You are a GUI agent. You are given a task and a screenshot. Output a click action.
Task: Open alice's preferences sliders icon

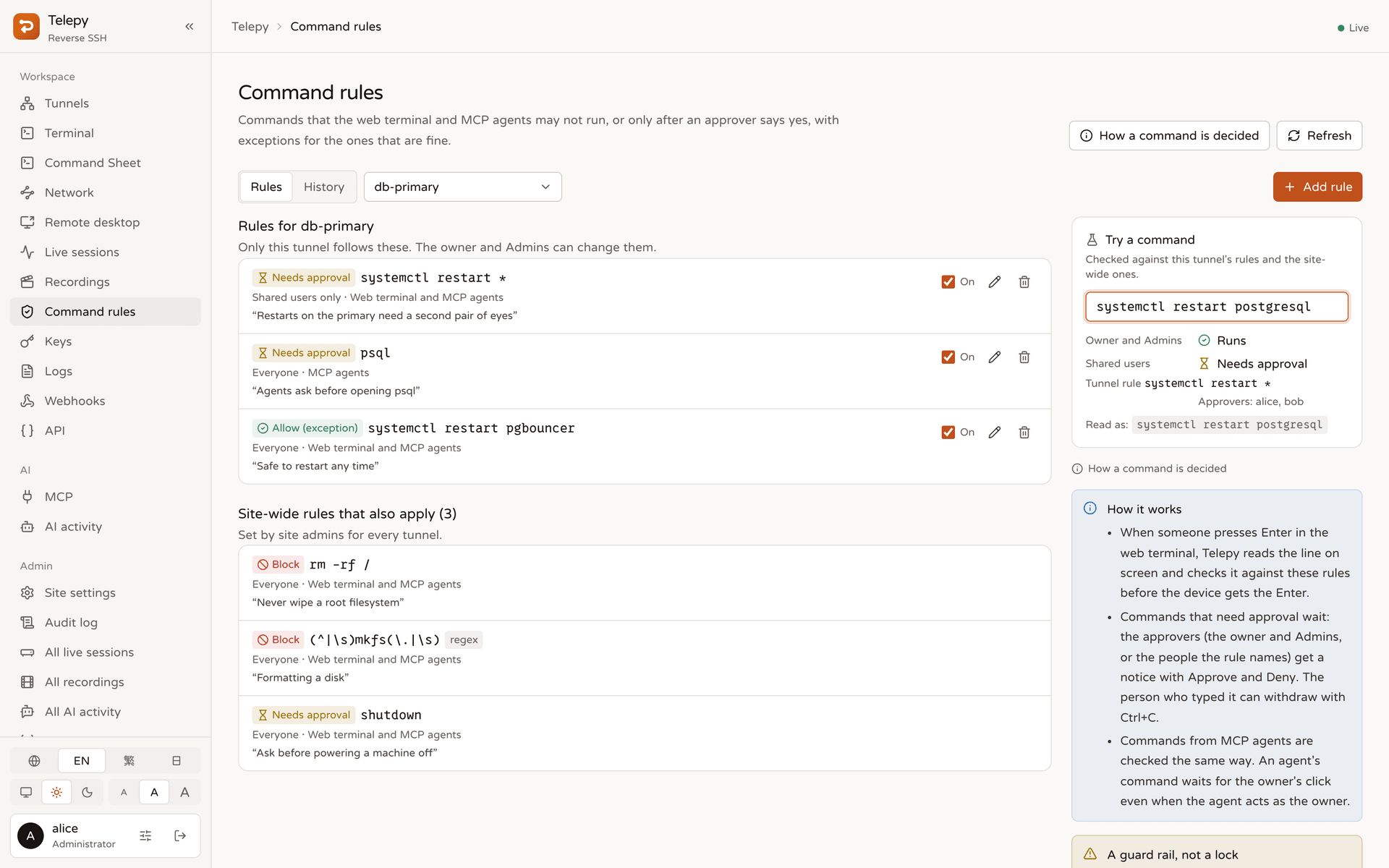pos(145,836)
